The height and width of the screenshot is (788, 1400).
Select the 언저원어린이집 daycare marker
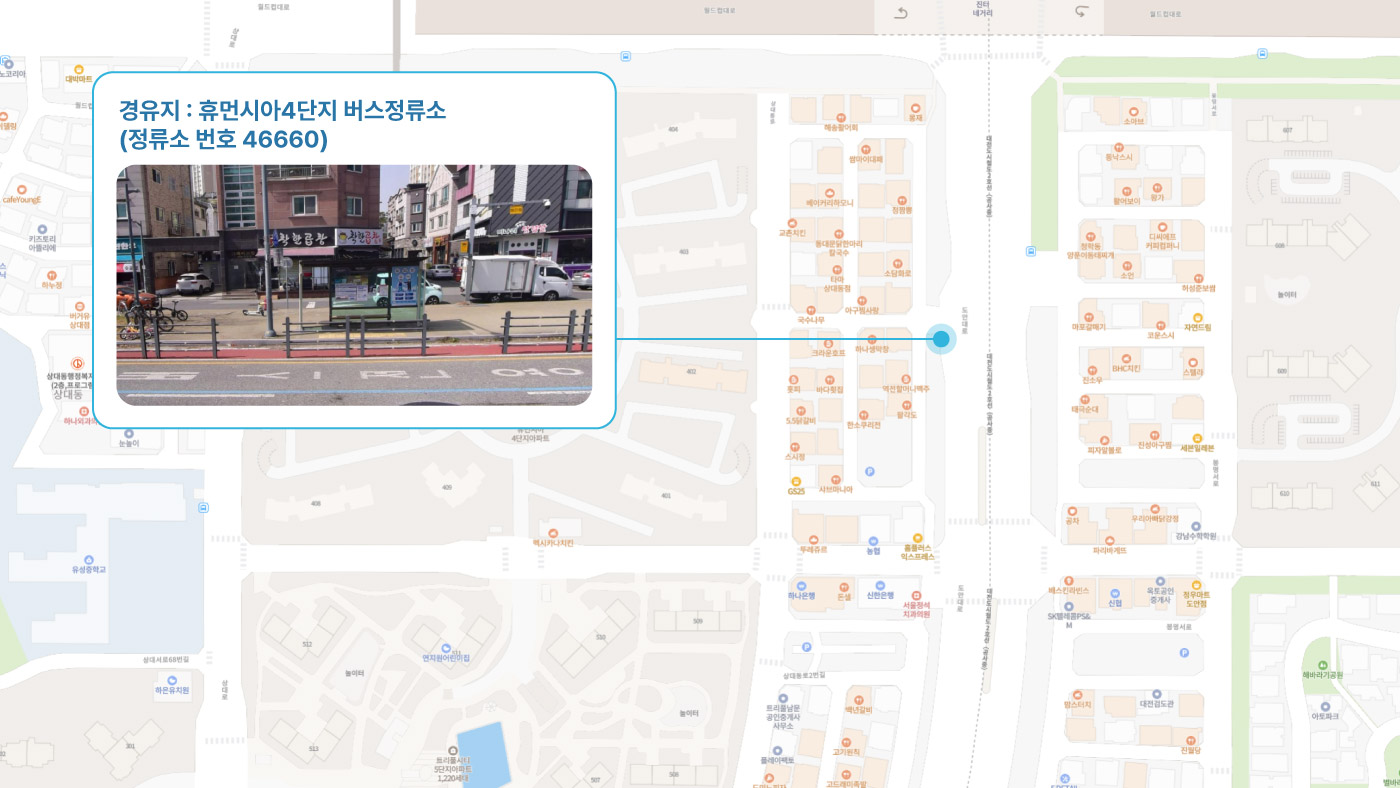[446, 648]
